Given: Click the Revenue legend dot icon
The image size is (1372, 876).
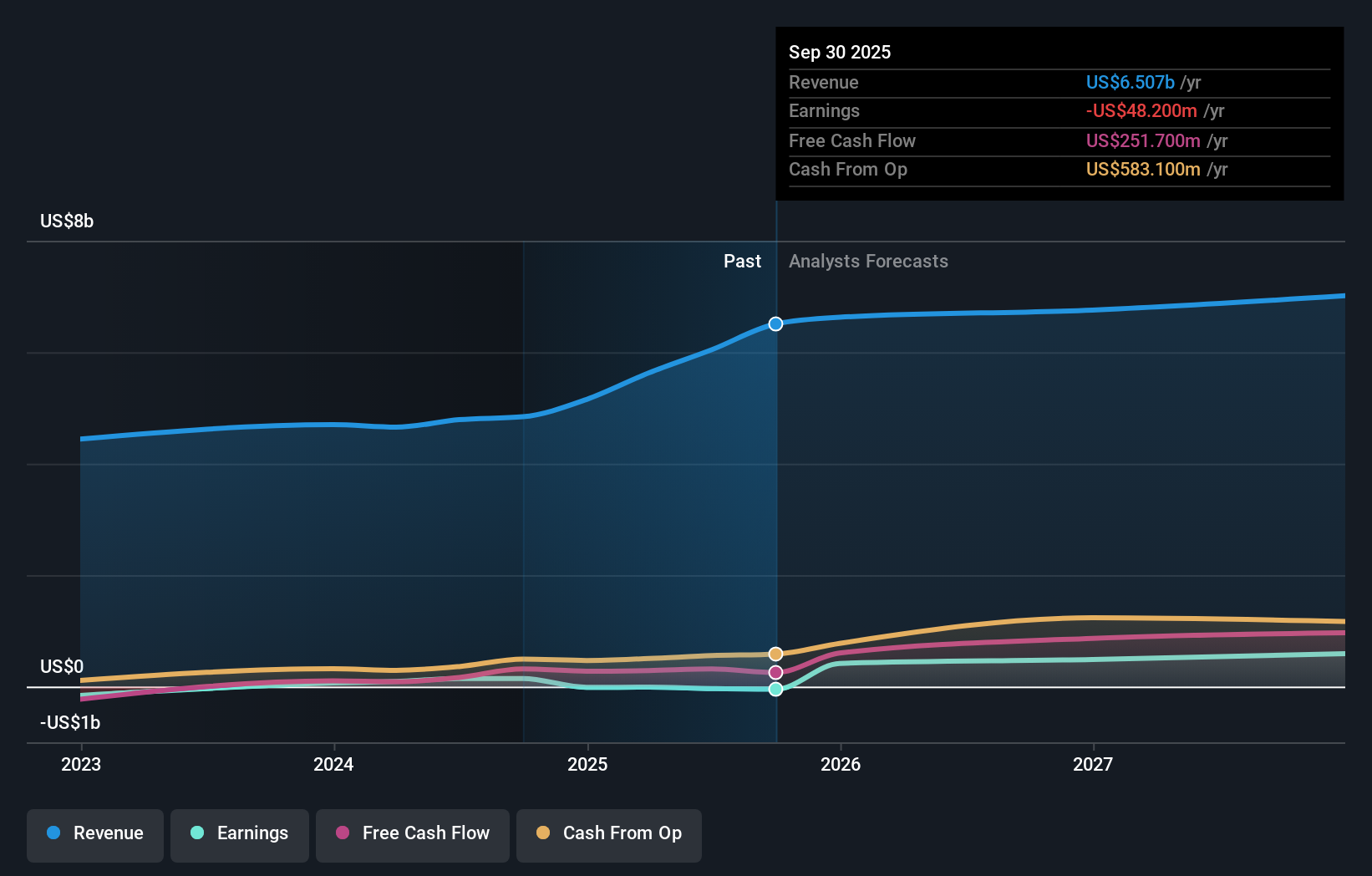Looking at the screenshot, I should point(54,833).
